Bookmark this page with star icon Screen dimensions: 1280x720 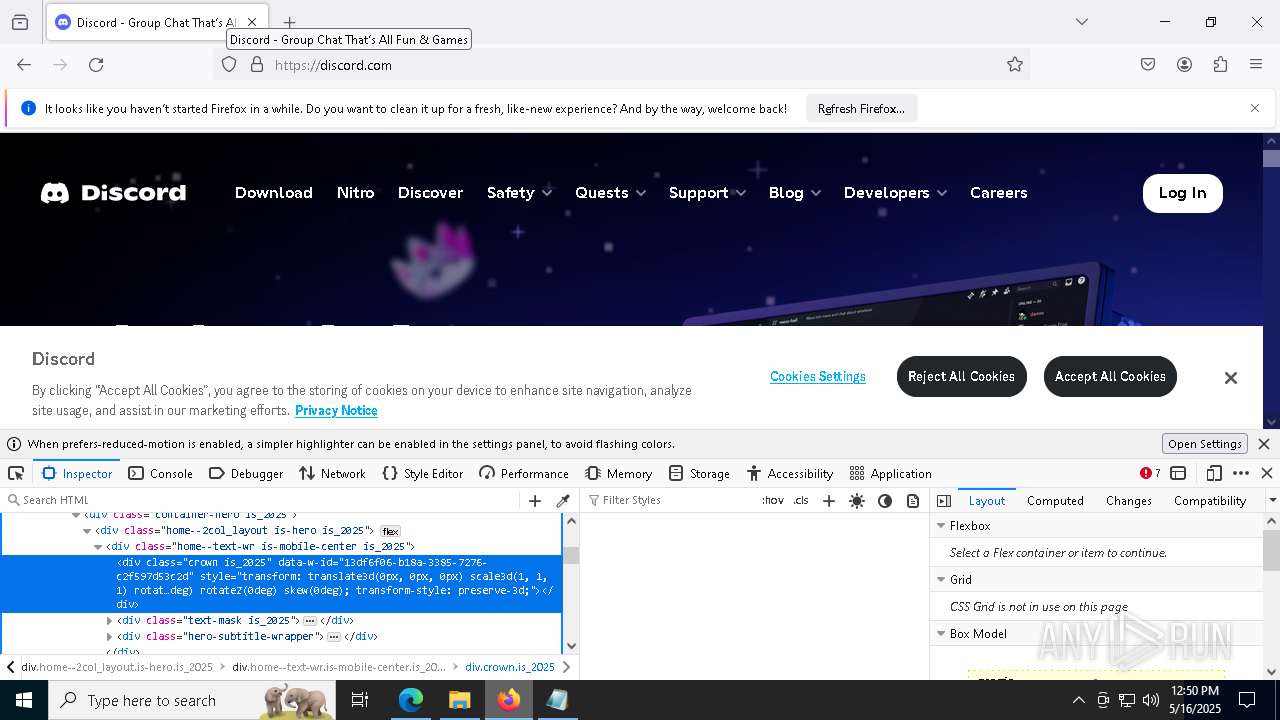click(1015, 65)
